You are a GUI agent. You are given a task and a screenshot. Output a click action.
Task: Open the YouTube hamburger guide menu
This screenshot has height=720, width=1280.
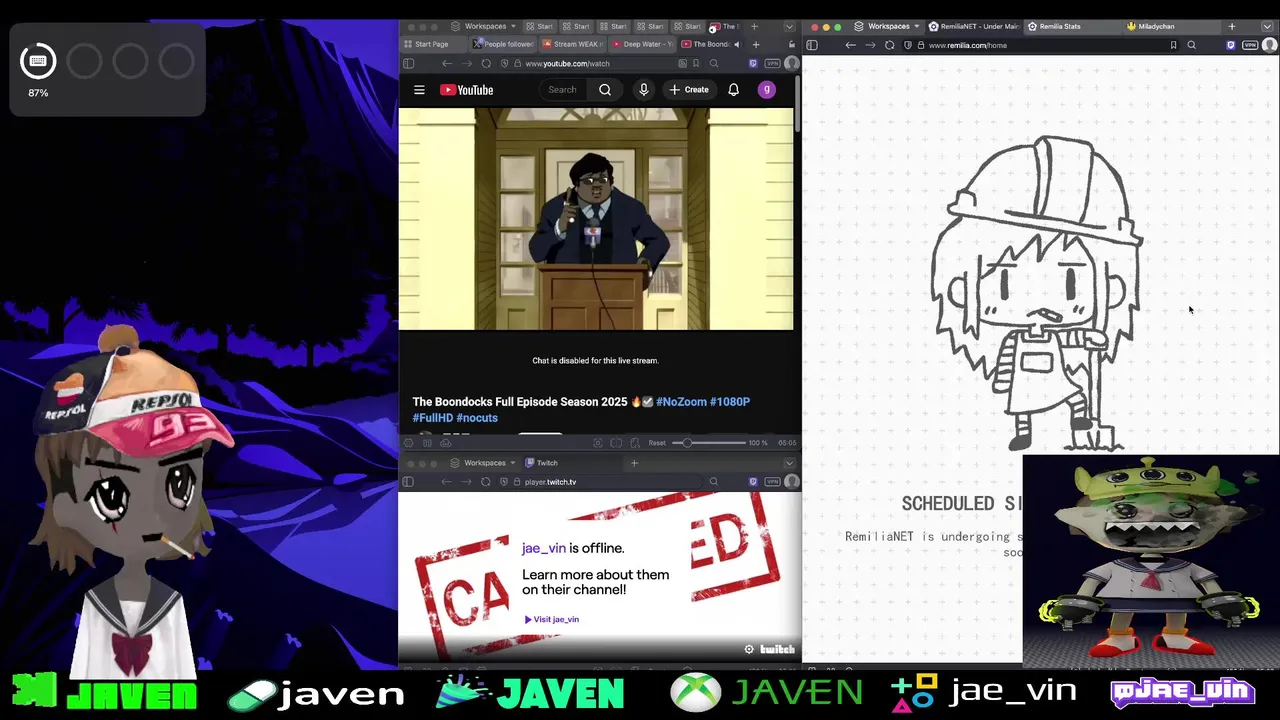coord(419,90)
